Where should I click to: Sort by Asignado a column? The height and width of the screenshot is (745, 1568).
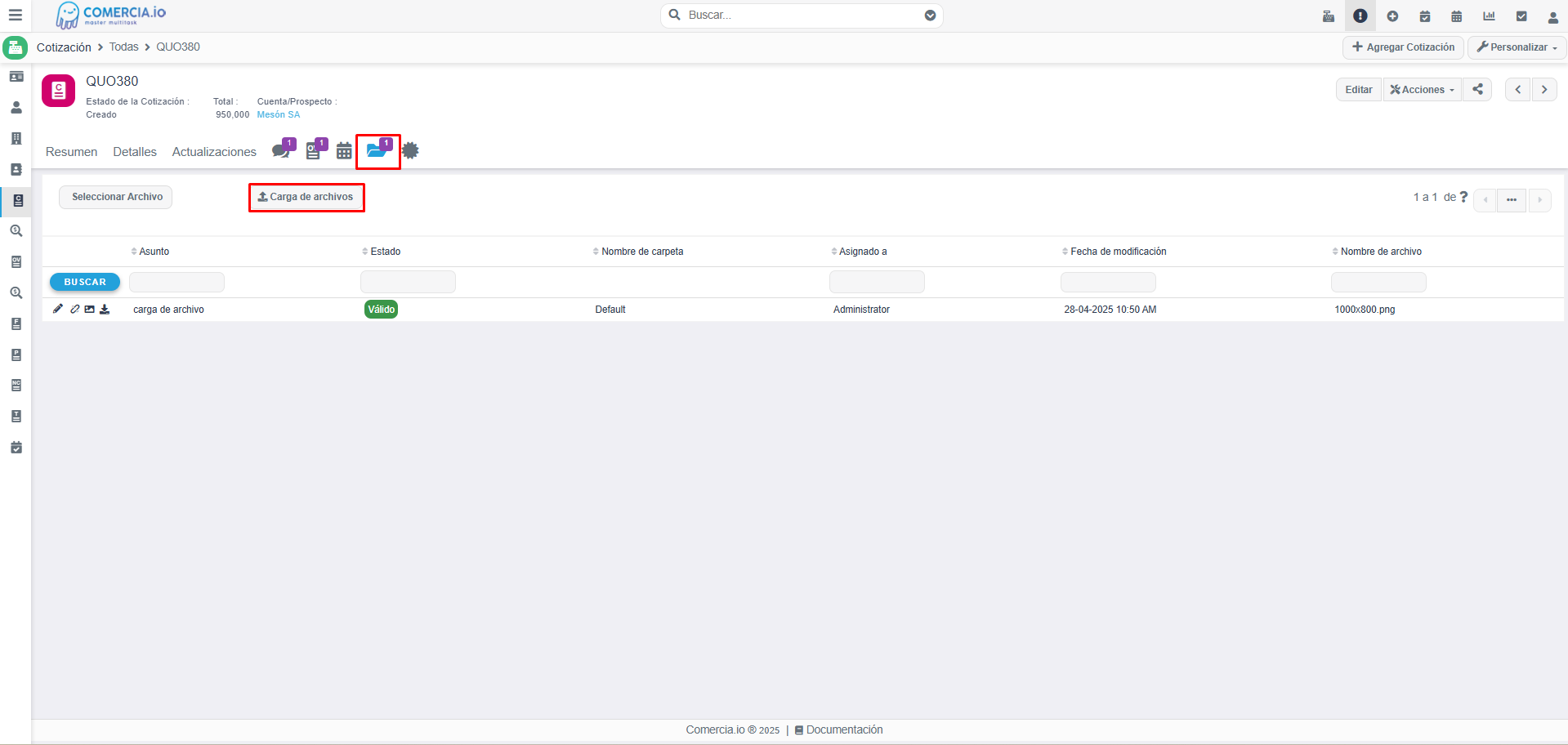[x=859, y=252]
